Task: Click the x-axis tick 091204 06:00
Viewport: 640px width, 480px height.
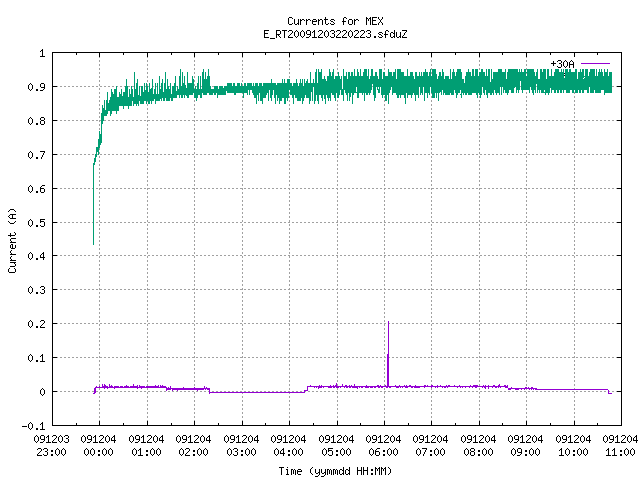Action: click(383, 446)
